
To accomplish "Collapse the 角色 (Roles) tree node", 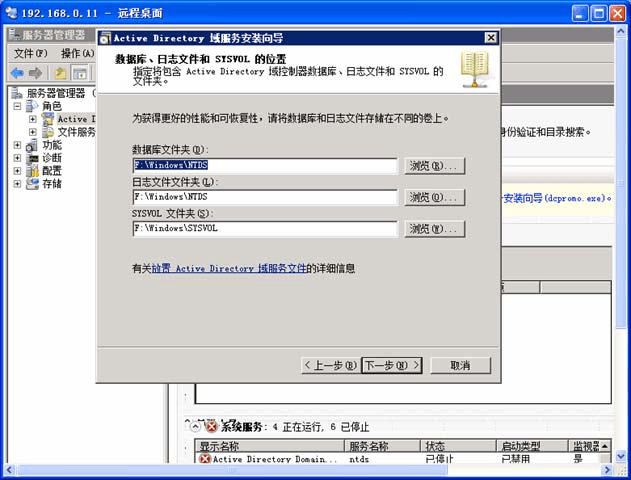I will 18,106.
